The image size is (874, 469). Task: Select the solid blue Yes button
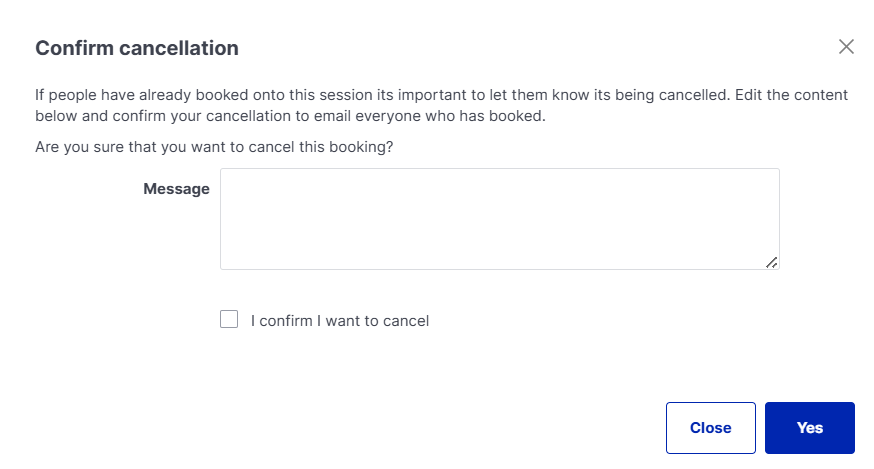pos(809,427)
